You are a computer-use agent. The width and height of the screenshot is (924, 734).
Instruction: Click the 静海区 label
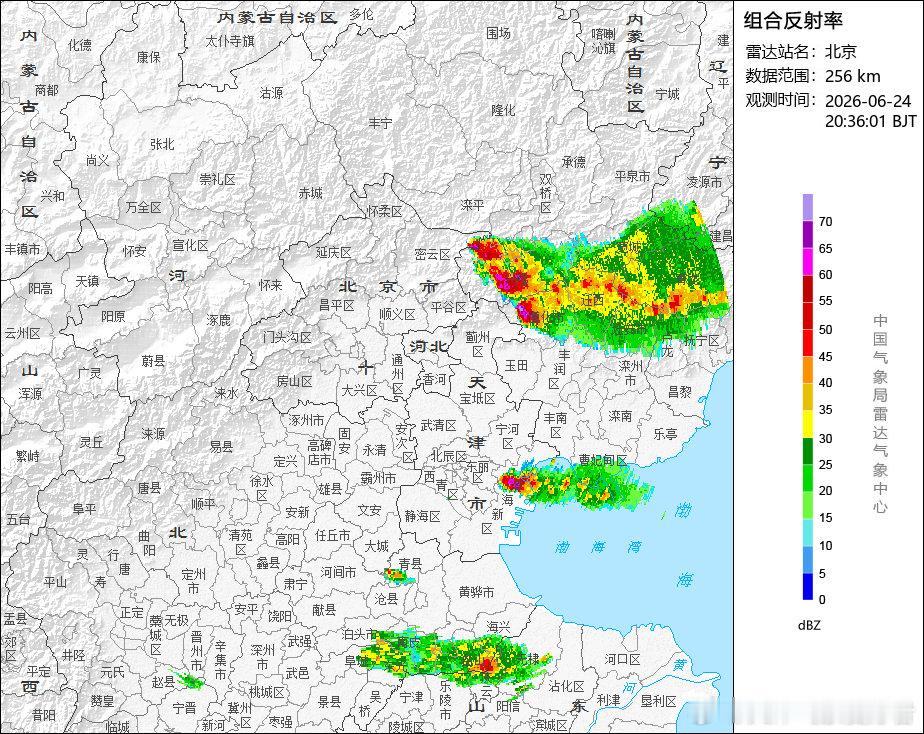pyautogui.click(x=423, y=516)
